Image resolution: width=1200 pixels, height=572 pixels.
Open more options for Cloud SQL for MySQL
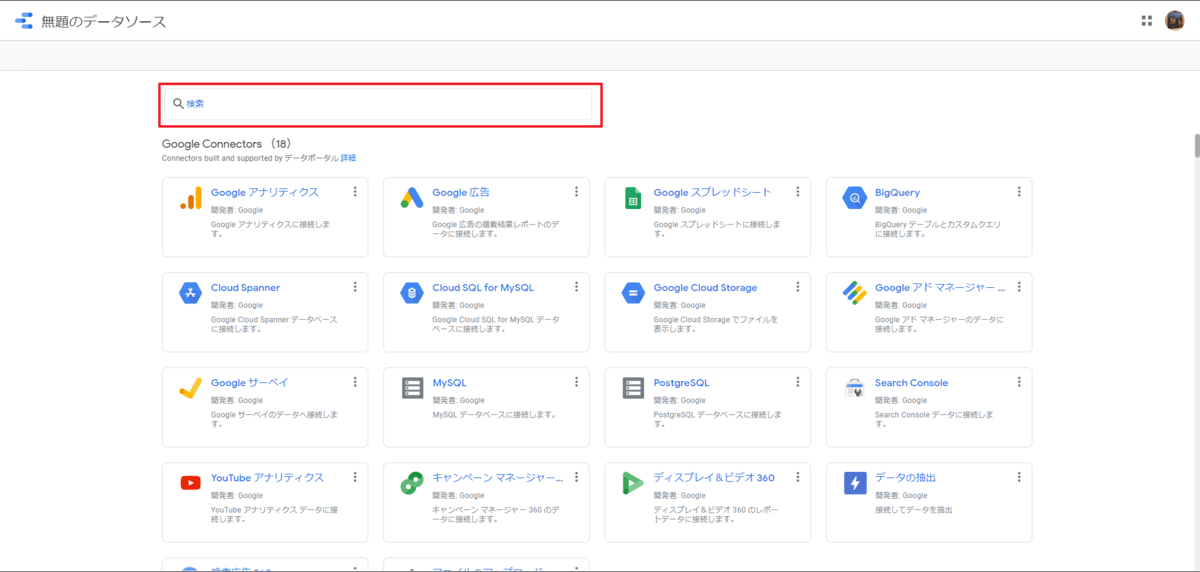coord(576,287)
